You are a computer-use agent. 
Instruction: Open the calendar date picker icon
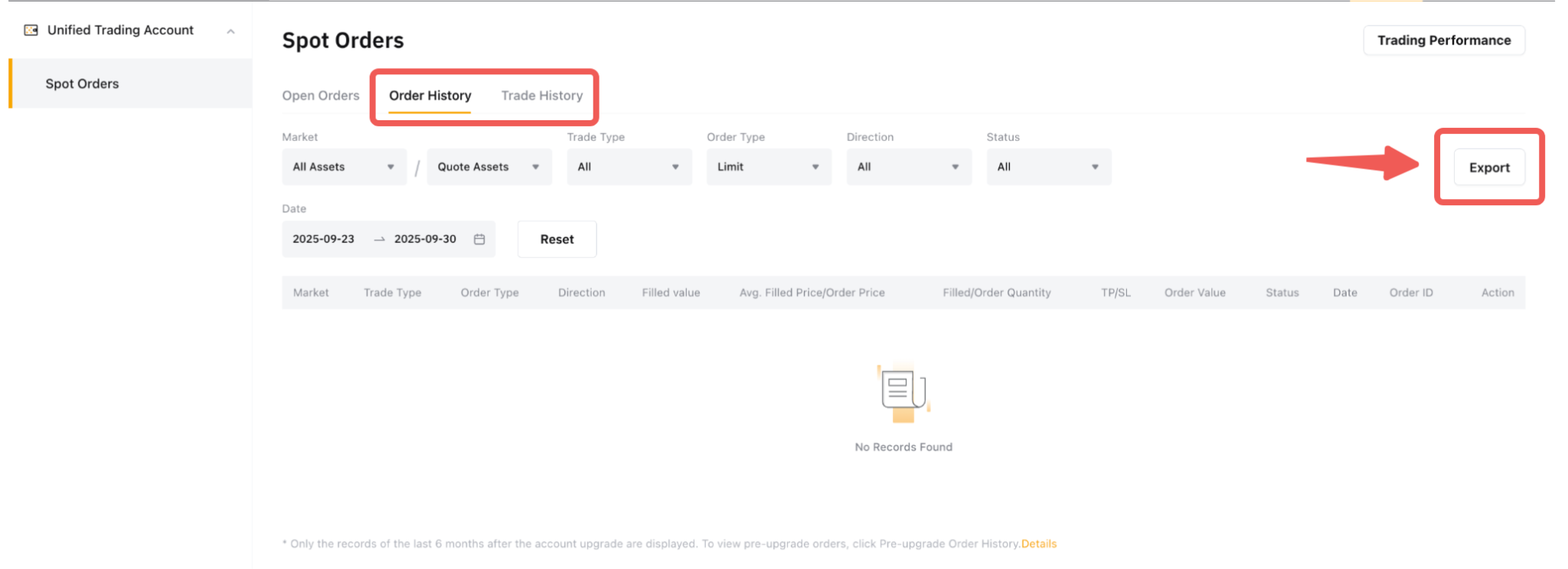(479, 239)
